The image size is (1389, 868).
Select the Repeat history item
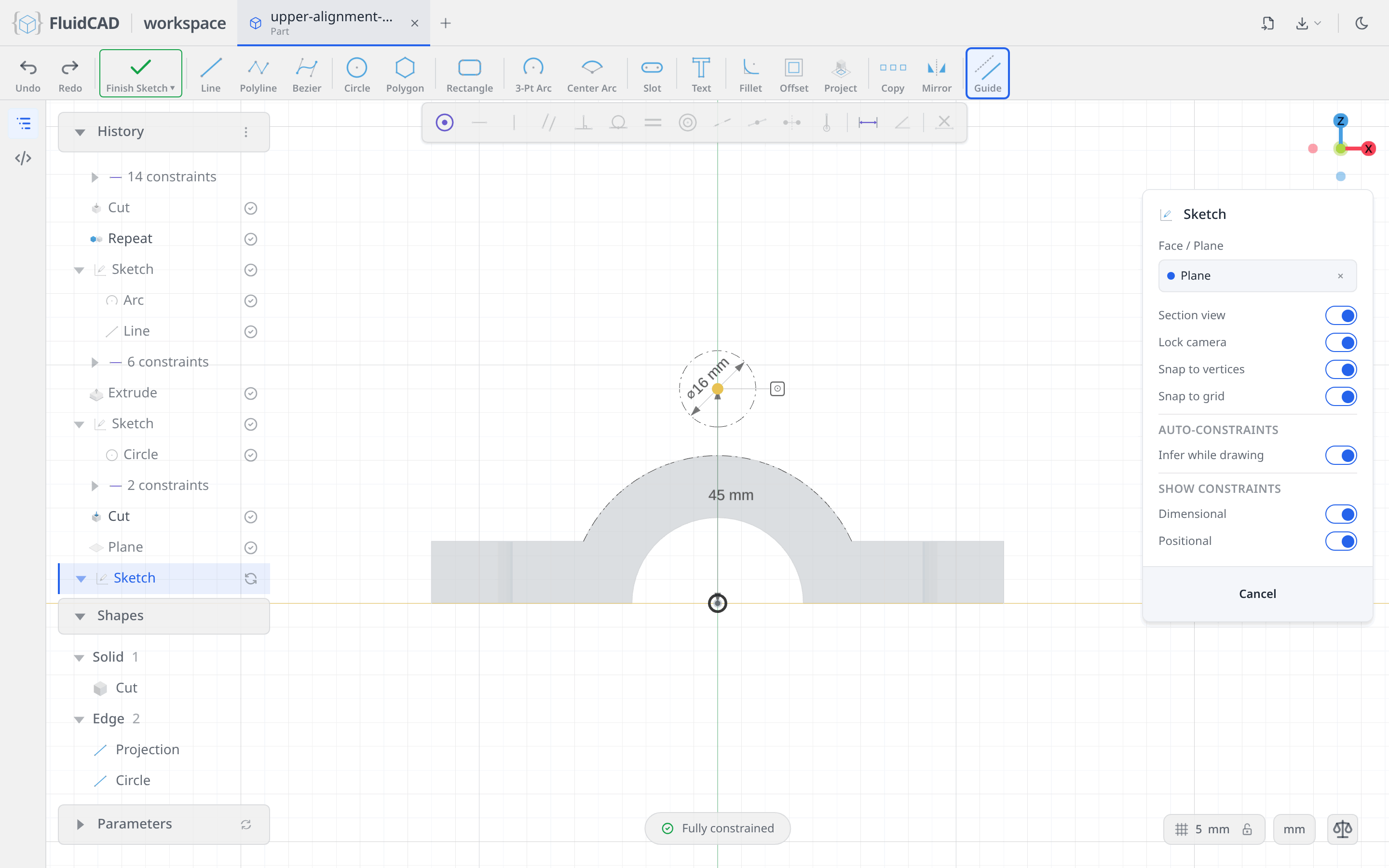click(x=163, y=238)
